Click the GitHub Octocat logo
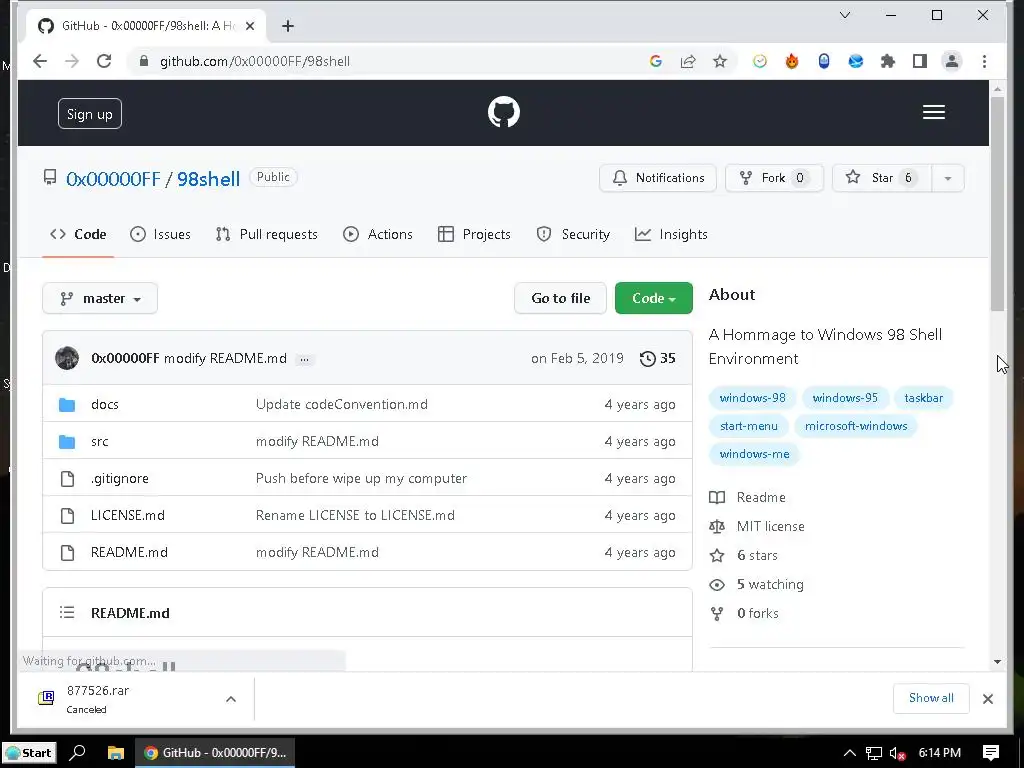The image size is (1024, 768). (504, 112)
